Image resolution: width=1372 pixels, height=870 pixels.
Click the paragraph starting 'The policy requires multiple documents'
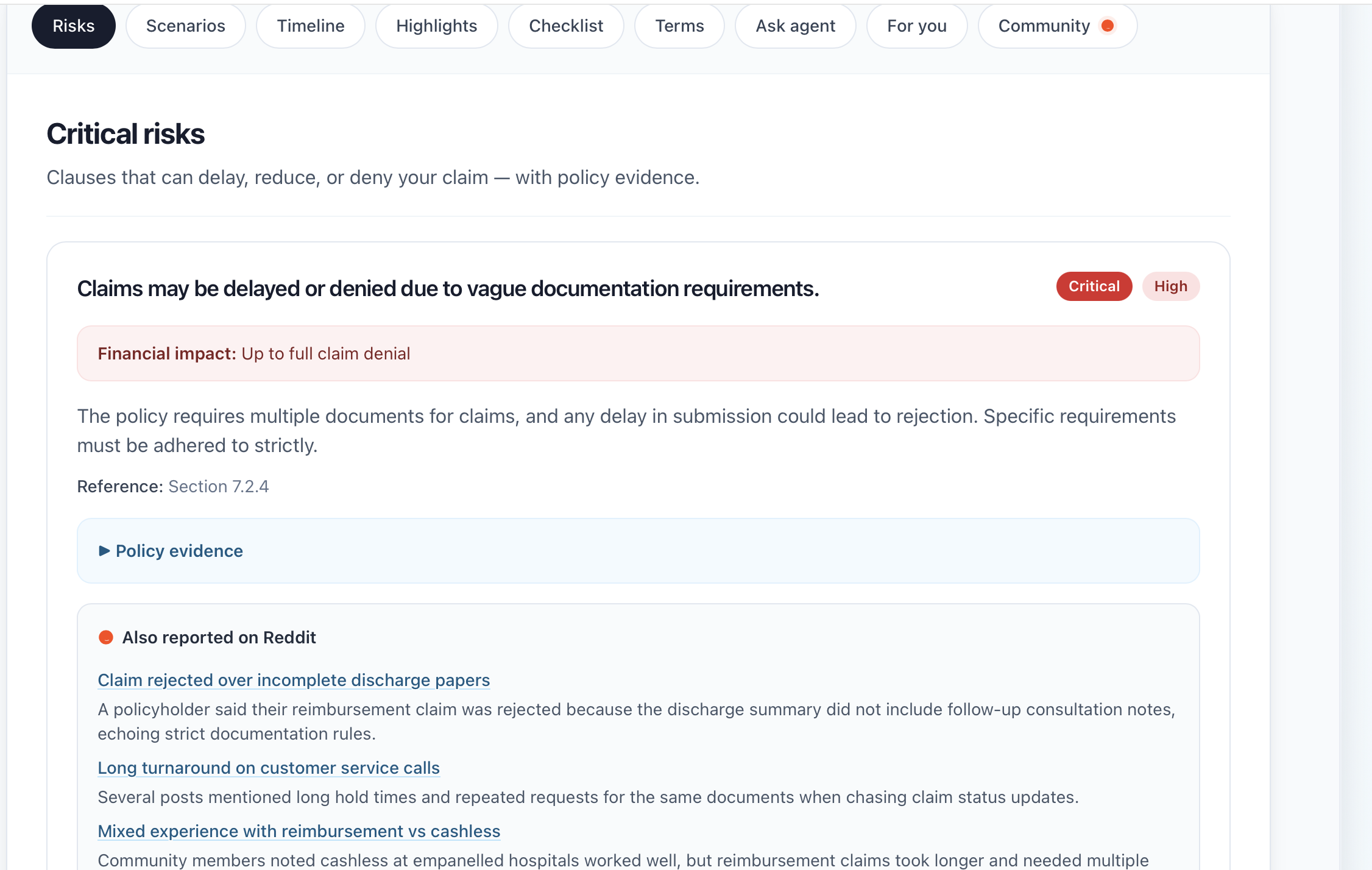tap(626, 431)
